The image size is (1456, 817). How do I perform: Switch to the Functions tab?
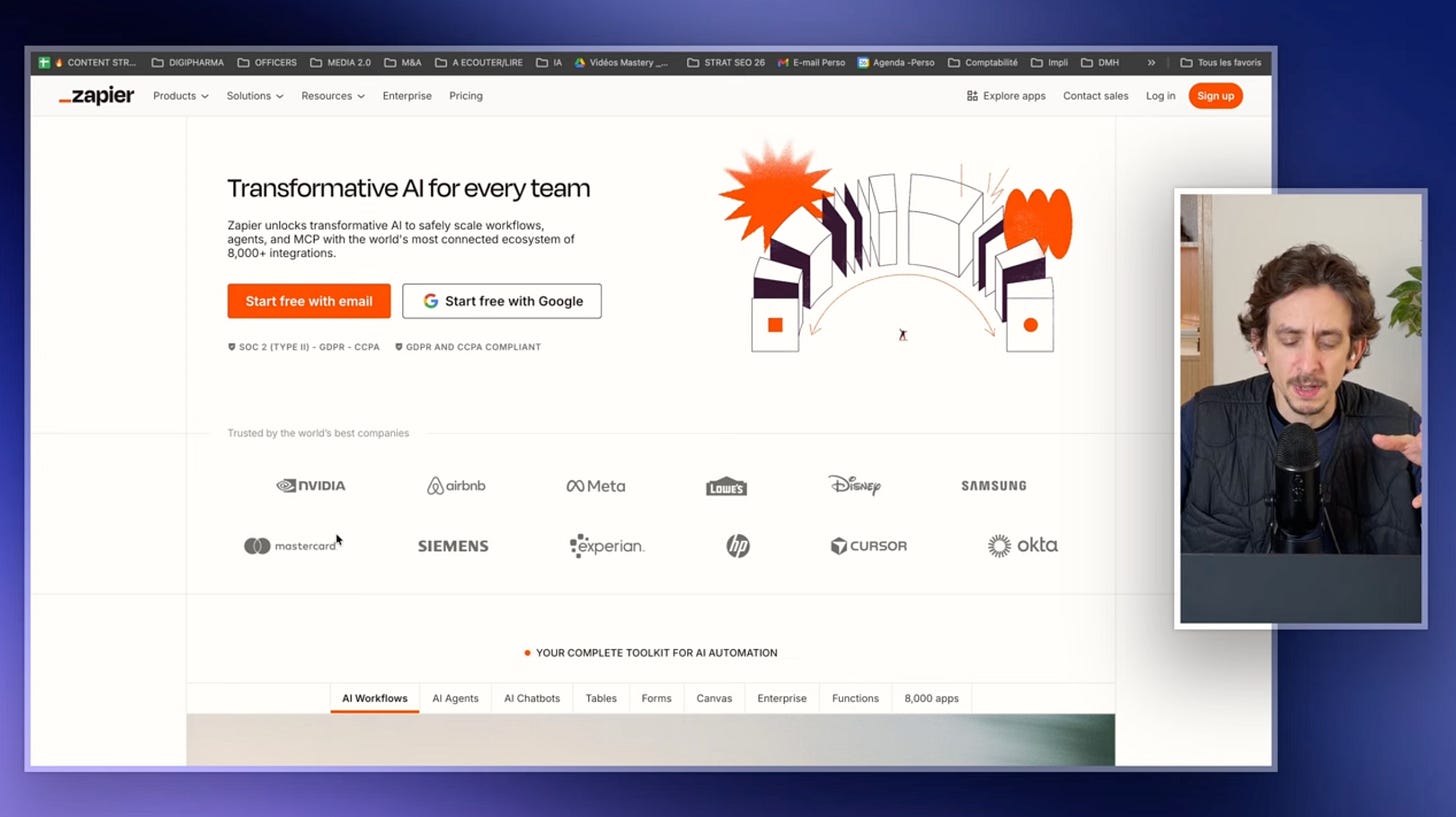pos(855,698)
